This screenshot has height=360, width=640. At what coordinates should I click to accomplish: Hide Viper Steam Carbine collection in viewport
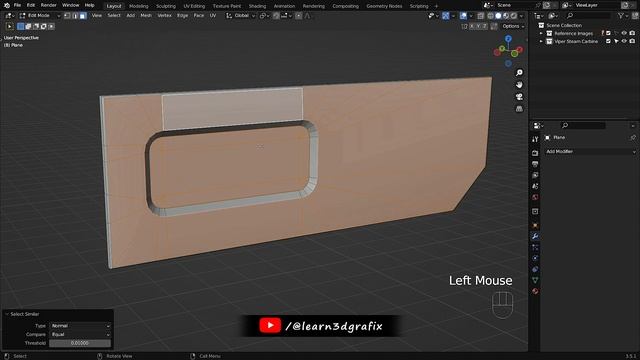point(624,41)
